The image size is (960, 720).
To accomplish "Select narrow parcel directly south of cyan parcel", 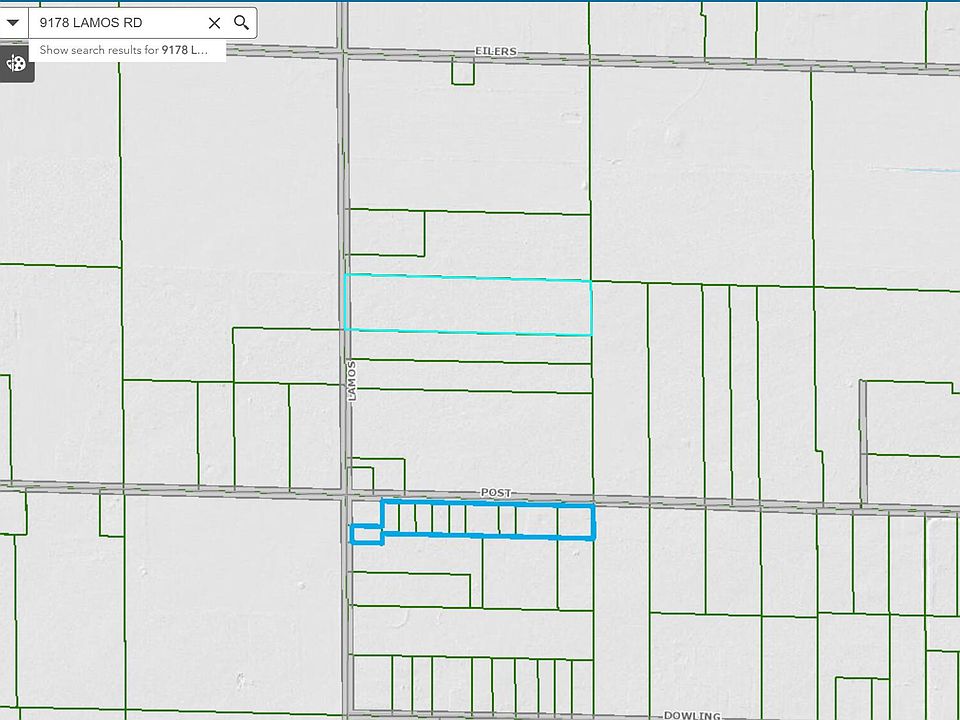I will tap(467, 347).
